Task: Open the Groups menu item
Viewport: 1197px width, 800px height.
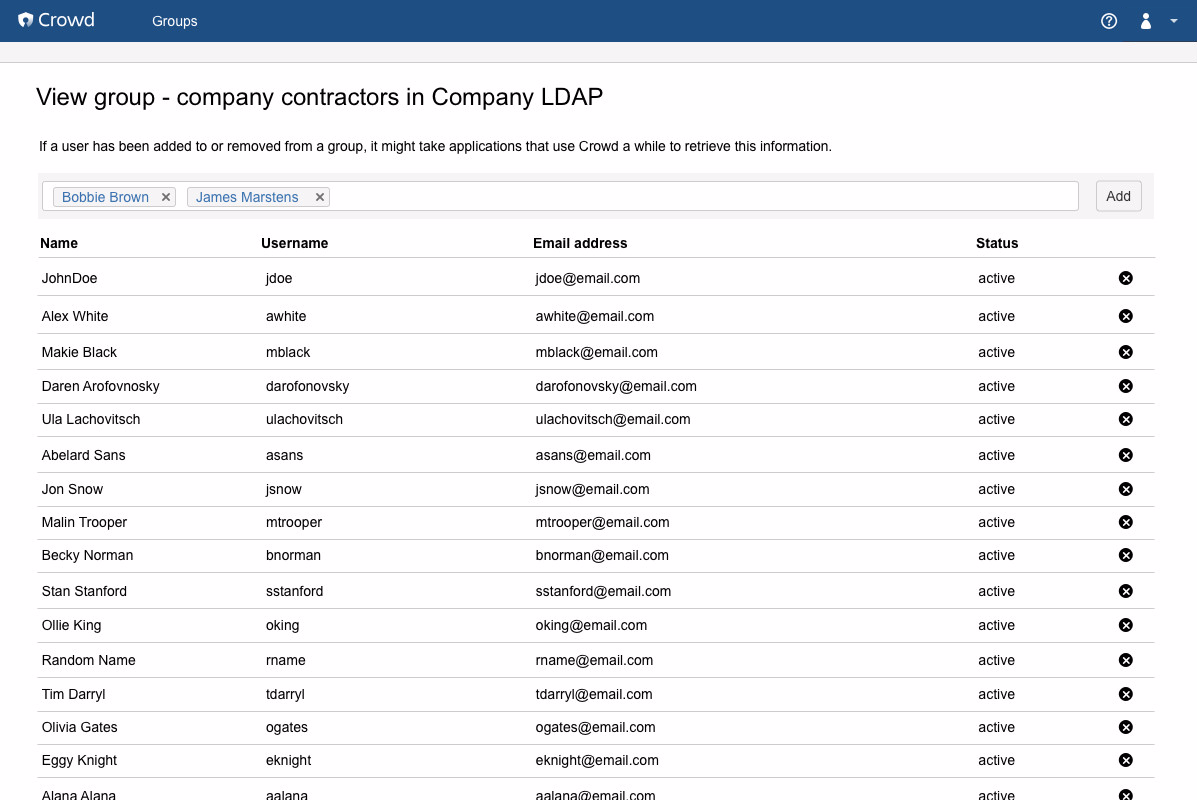Action: (x=174, y=21)
